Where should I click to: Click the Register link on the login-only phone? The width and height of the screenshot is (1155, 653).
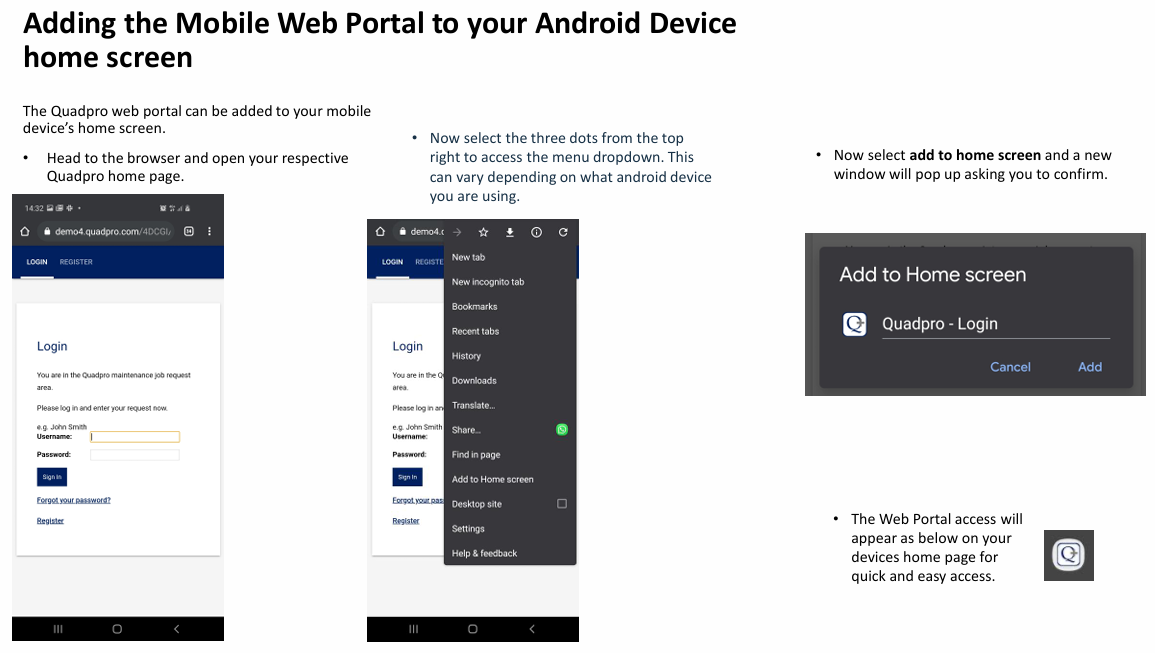[x=50, y=521]
